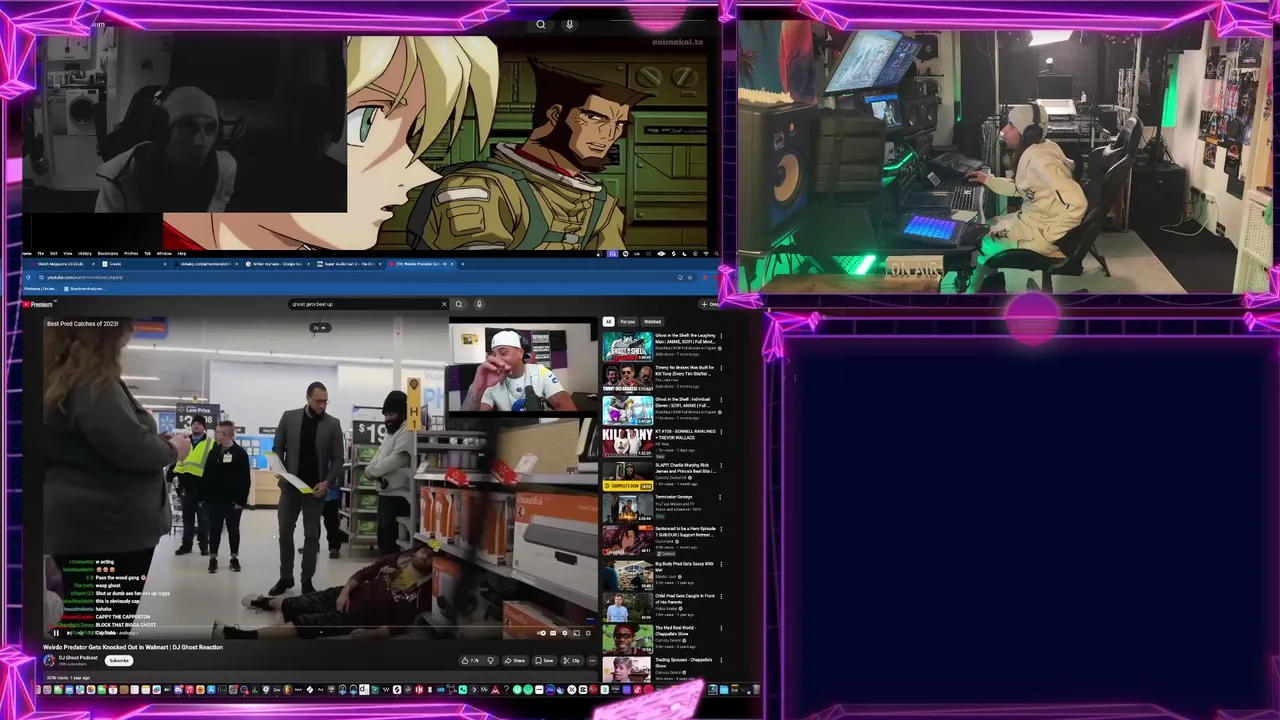Seek on the YouTube video progress bar
Screen dimensions: 1280x720
[321, 626]
